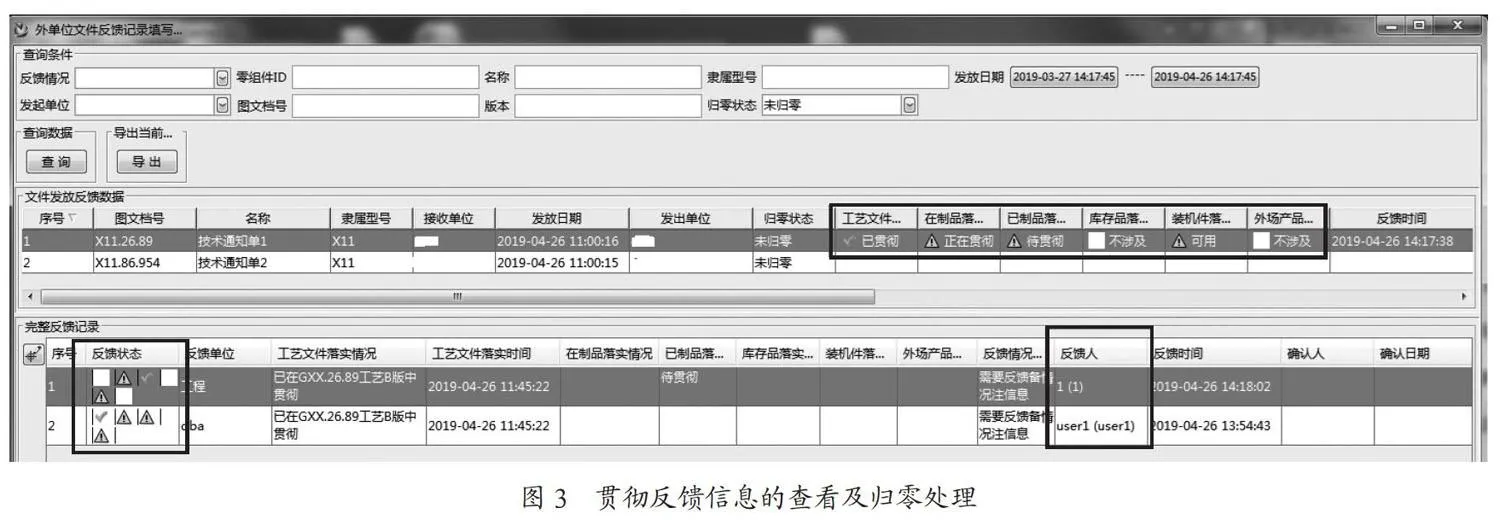Open the end date picker 2019-04-26 14:17:45
The width and height of the screenshot is (1500, 520).
(x=1205, y=77)
